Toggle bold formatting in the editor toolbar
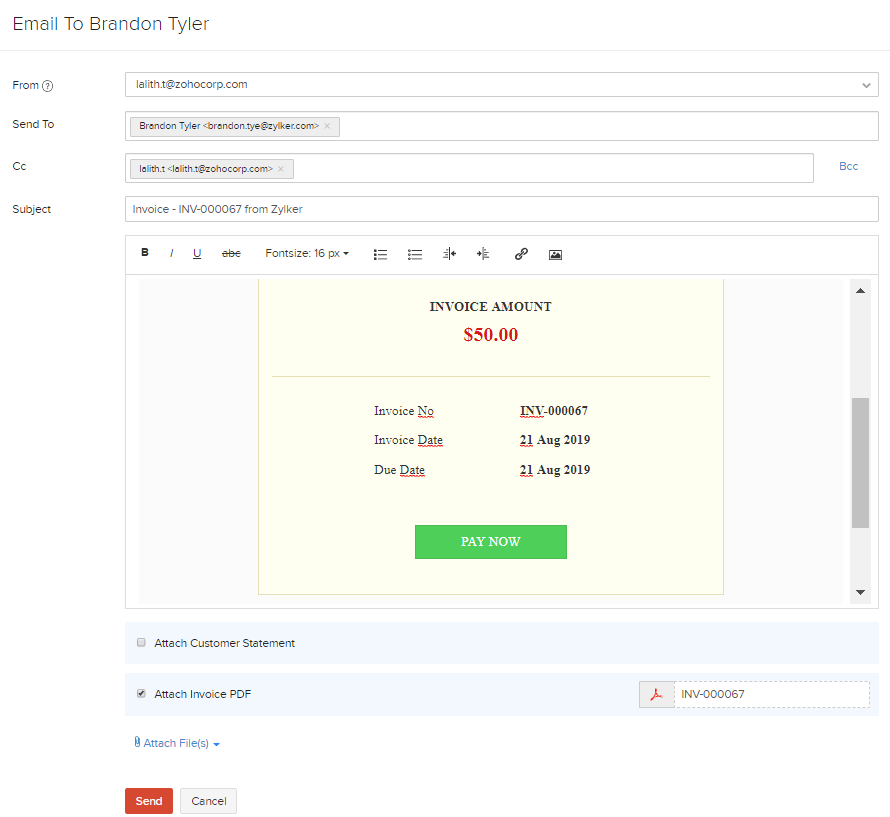This screenshot has width=890, height=817. [x=145, y=253]
